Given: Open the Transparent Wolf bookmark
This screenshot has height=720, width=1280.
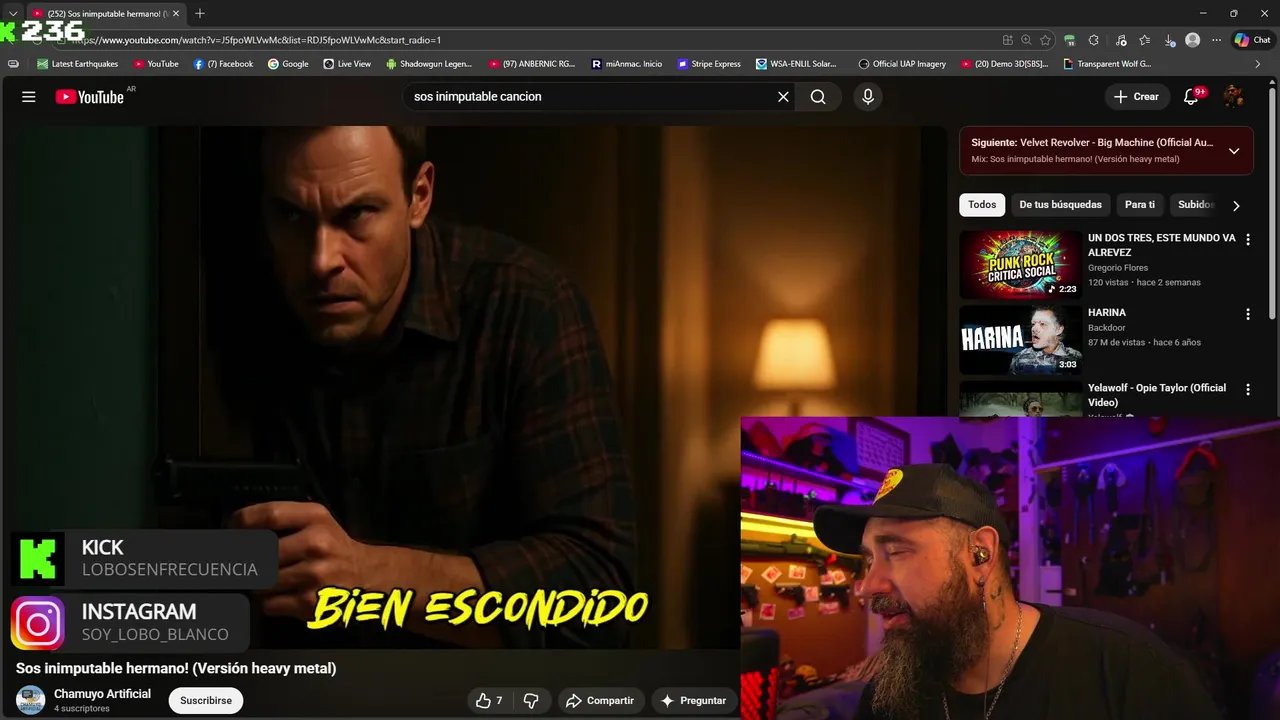Looking at the screenshot, I should [x=1107, y=64].
